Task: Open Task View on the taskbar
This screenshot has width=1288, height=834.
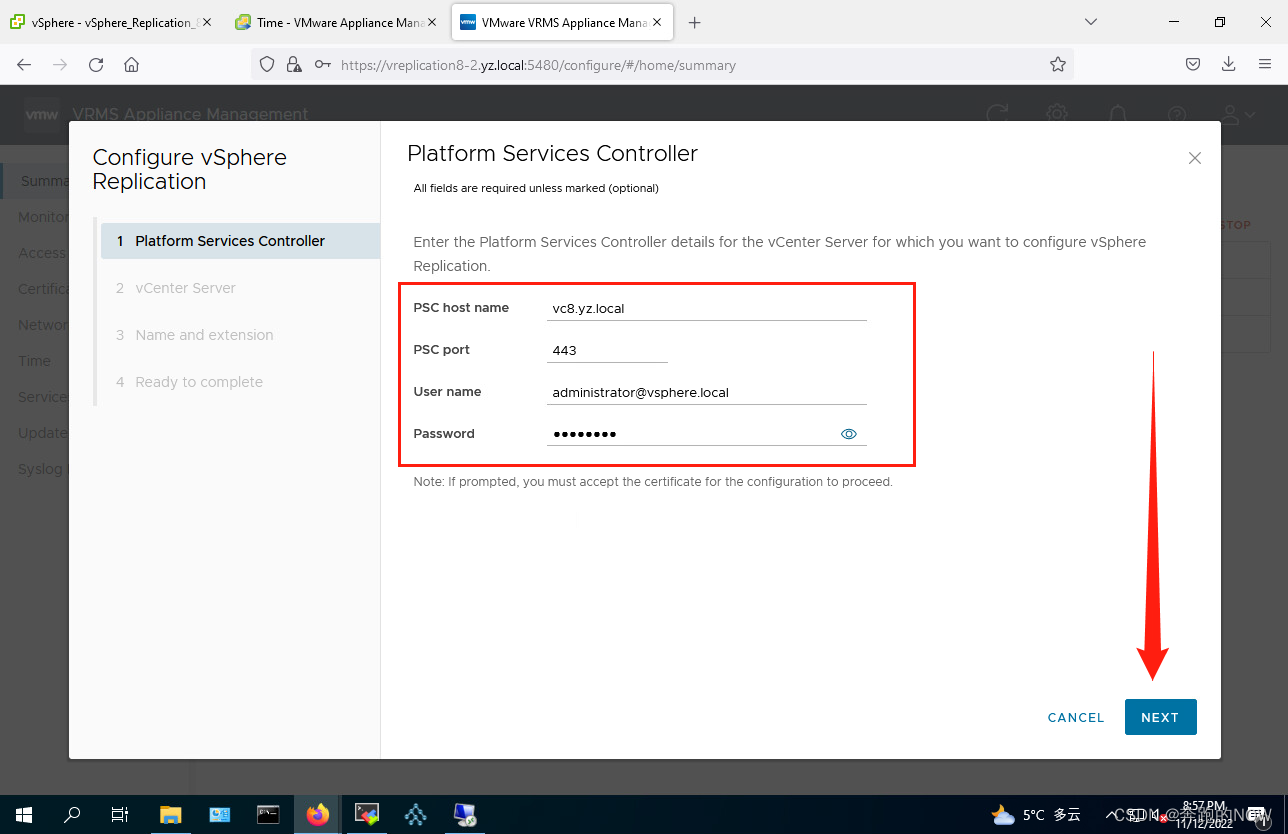Action: [x=120, y=814]
